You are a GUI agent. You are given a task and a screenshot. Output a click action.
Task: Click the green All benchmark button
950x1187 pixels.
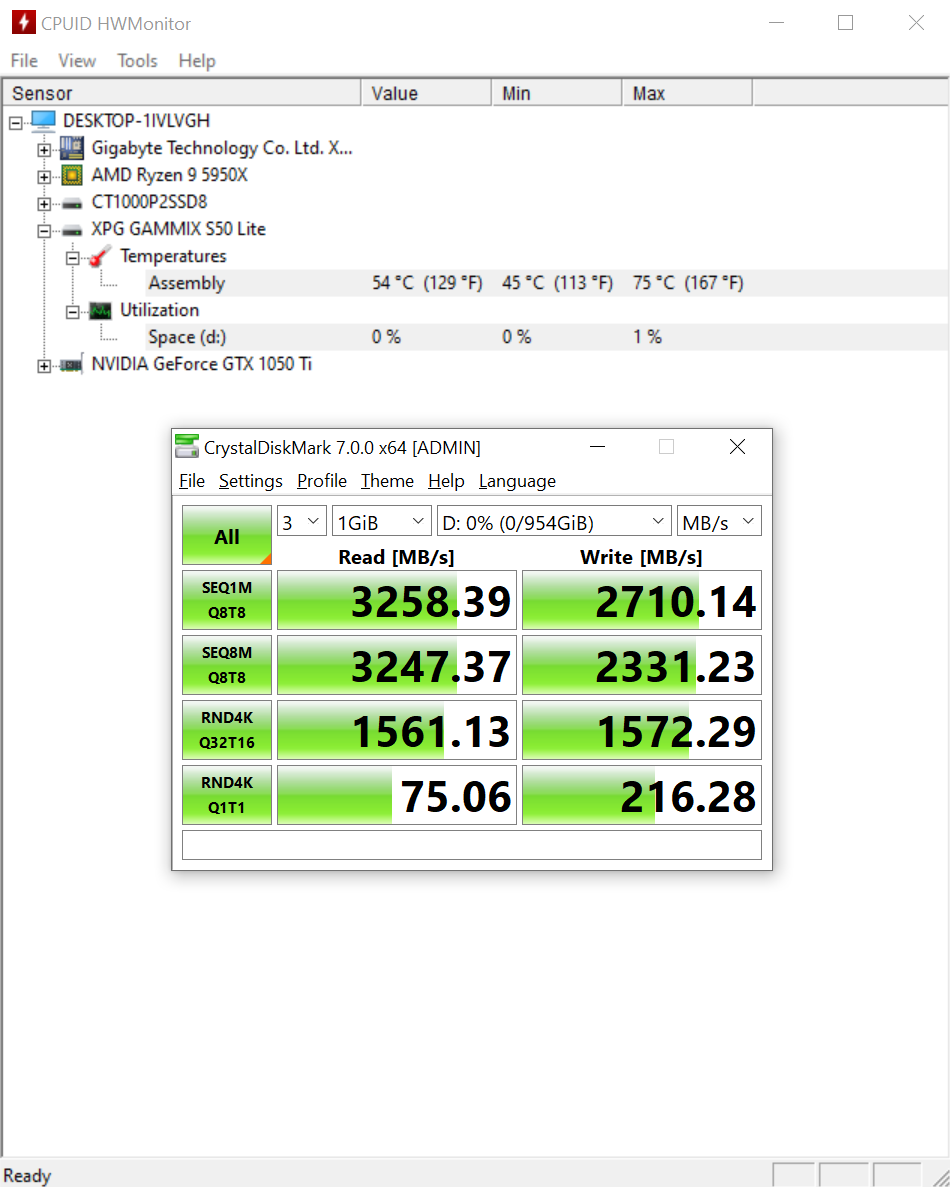pyautogui.click(x=227, y=535)
